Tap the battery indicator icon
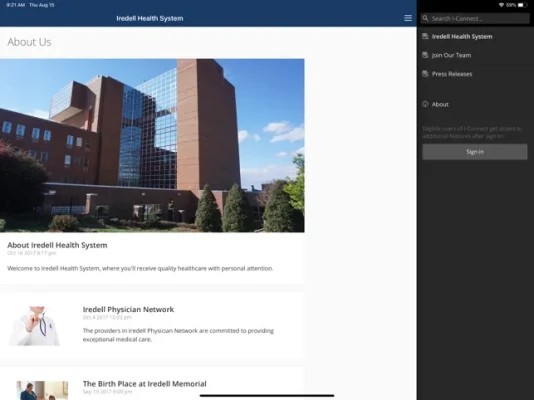Image resolution: width=534 pixels, height=400 pixels. click(x=522, y=5)
